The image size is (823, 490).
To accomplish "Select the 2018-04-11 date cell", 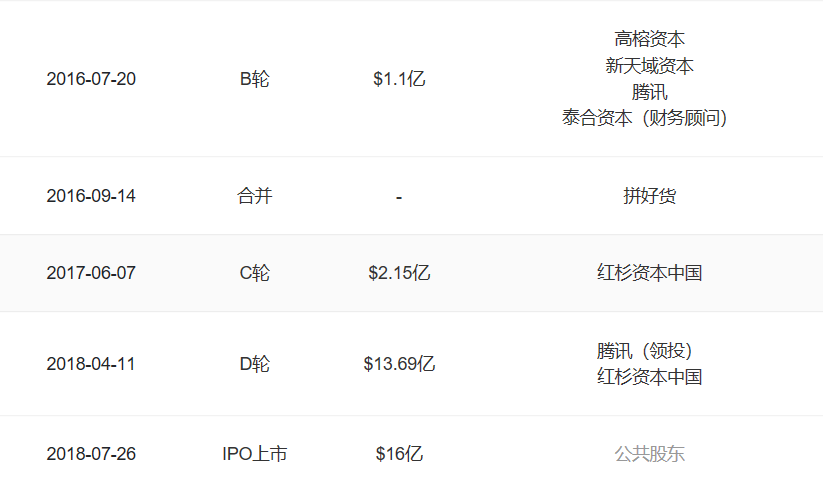I will pos(91,364).
